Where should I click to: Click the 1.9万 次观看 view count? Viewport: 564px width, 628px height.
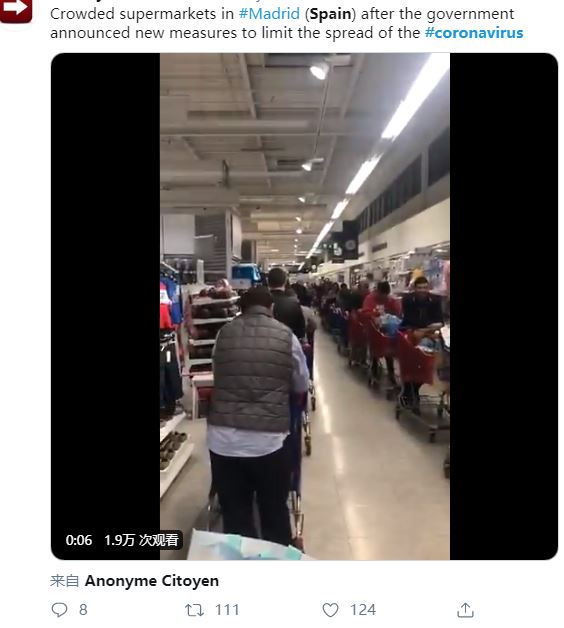[x=141, y=540]
